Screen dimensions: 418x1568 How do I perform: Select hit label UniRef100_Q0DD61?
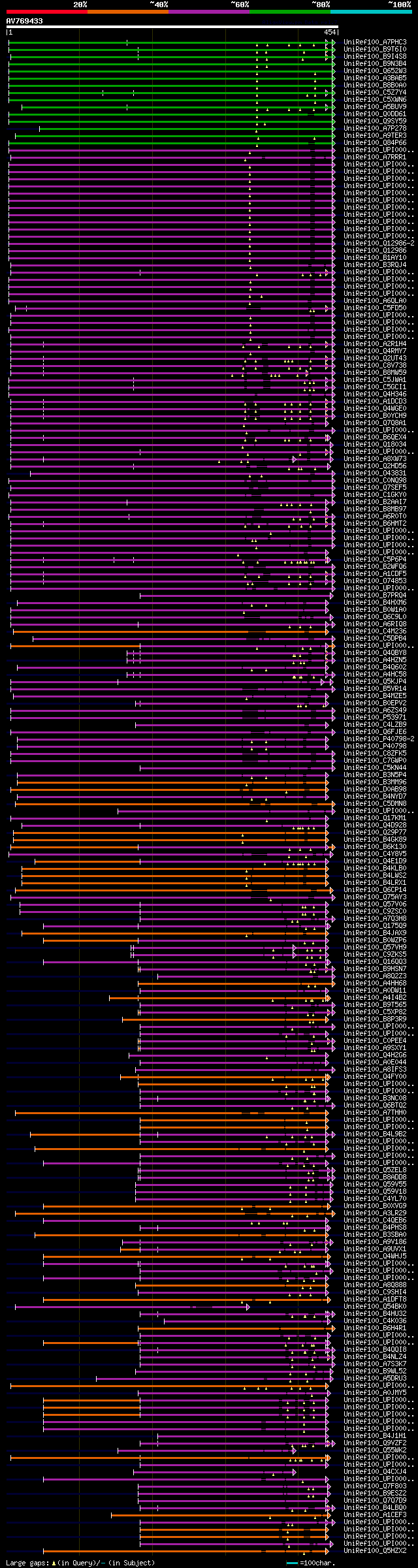tap(375, 114)
